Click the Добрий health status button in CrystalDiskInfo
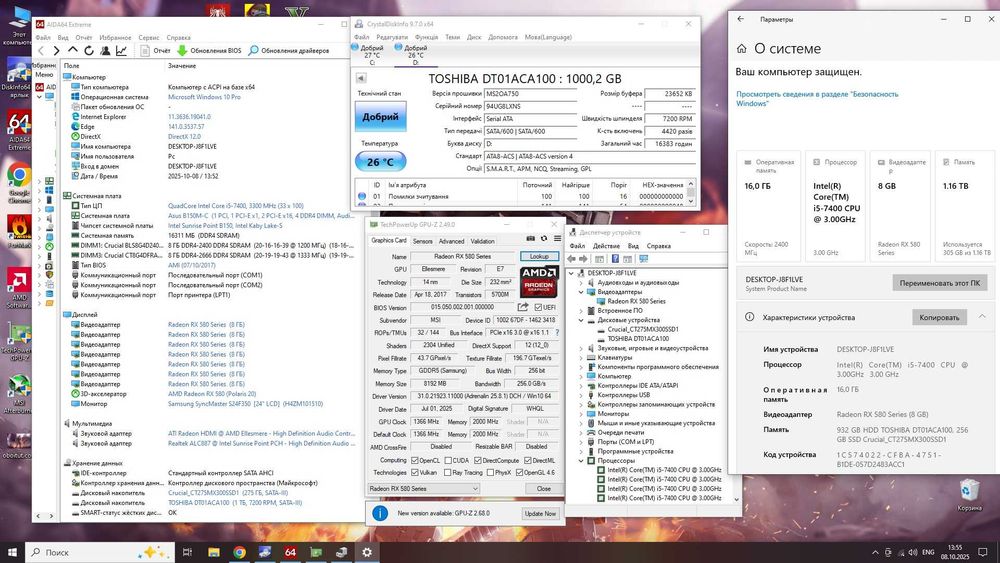The height and width of the screenshot is (563, 1000). [x=381, y=117]
